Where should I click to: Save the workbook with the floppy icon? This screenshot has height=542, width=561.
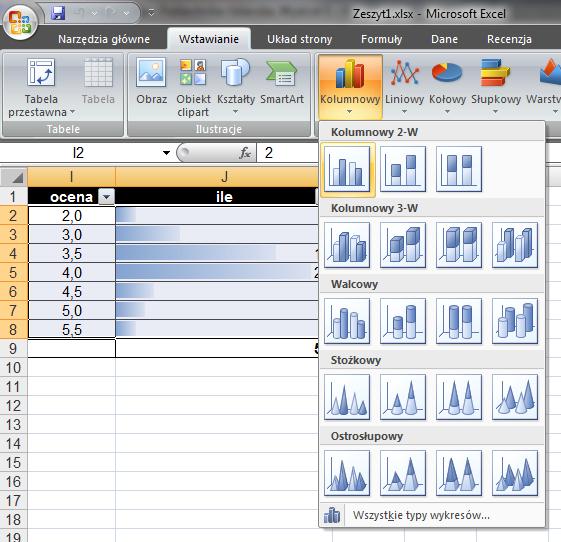pyautogui.click(x=58, y=13)
